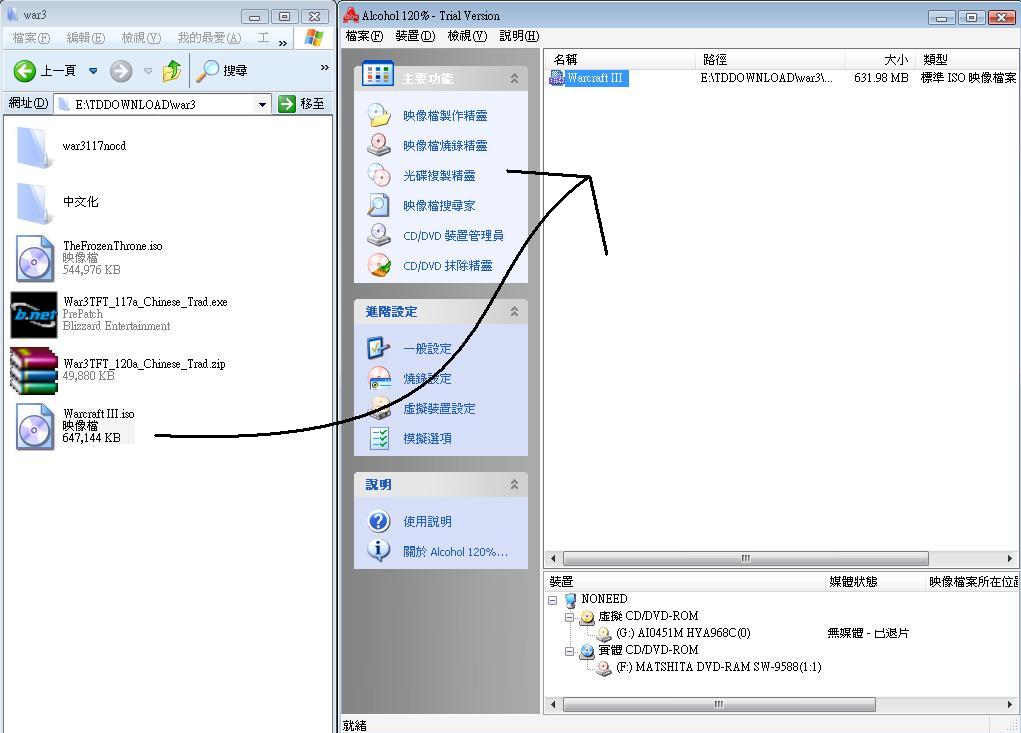Select TheFrozenThrone.iso disc icon
This screenshot has height=733, width=1021.
tap(35, 258)
